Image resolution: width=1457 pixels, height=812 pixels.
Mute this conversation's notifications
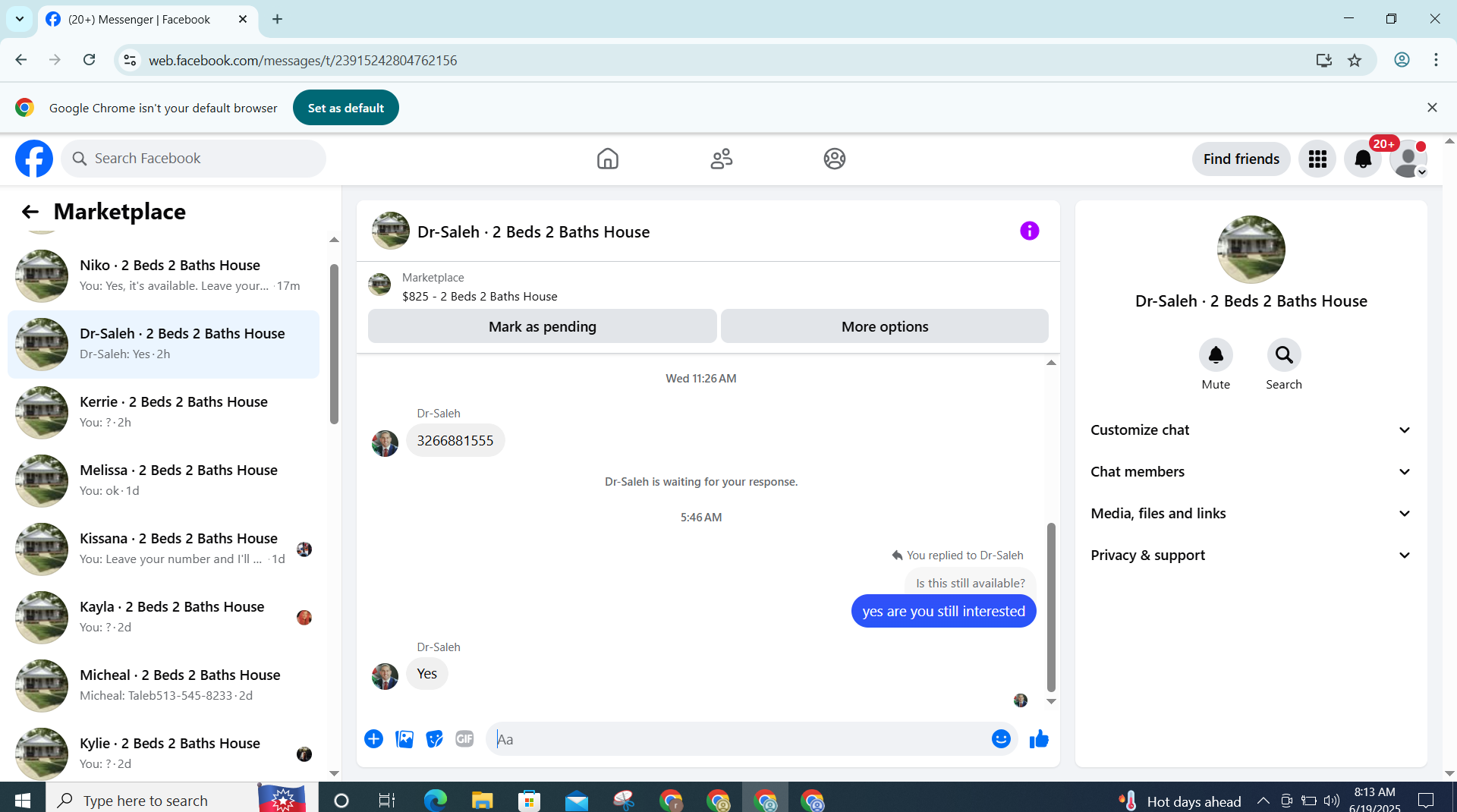[x=1216, y=355]
